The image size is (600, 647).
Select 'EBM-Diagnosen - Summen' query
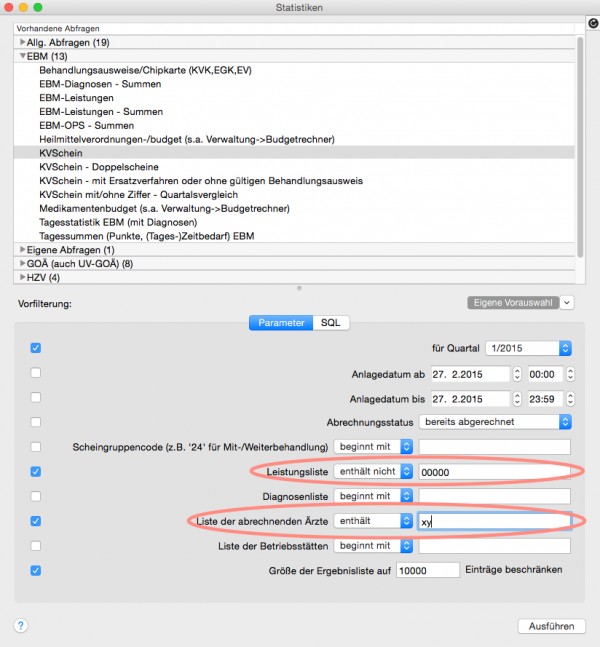tap(100, 84)
